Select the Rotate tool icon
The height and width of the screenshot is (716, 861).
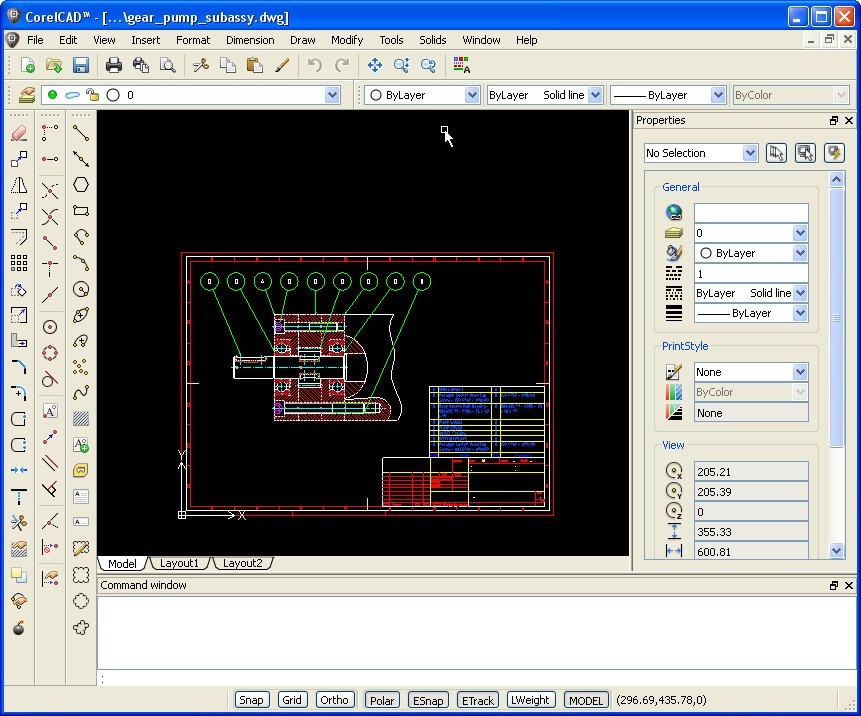point(19,289)
